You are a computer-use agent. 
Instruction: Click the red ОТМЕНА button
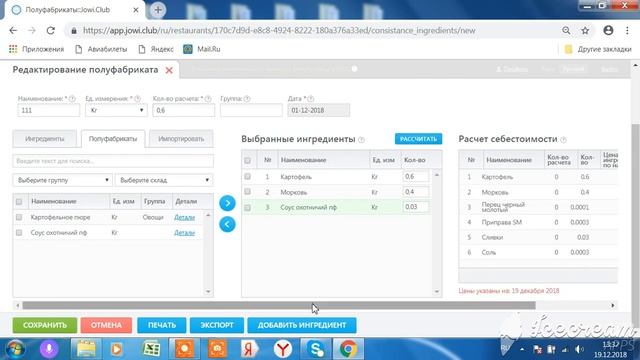coord(106,325)
